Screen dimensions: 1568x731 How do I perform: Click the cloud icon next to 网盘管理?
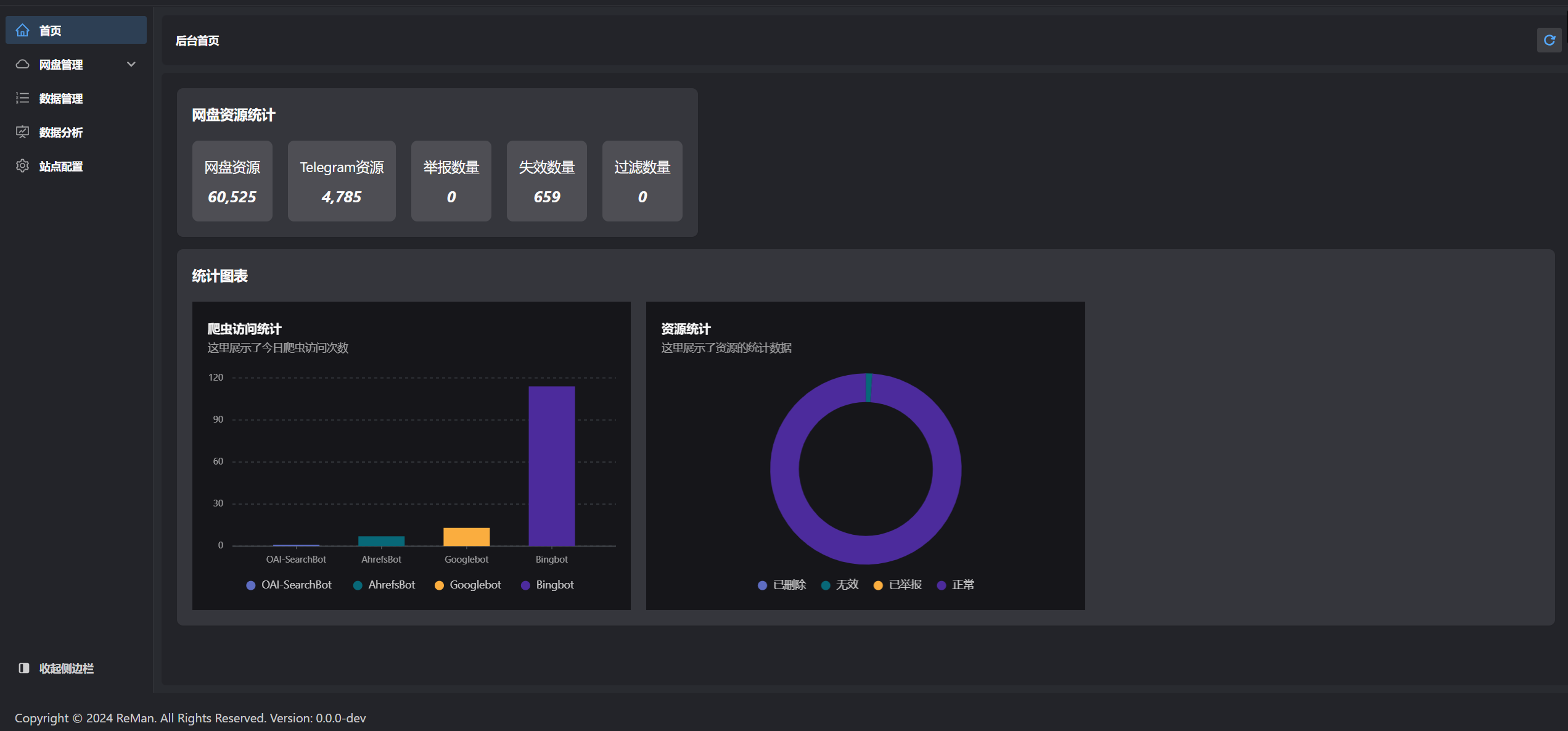point(23,64)
